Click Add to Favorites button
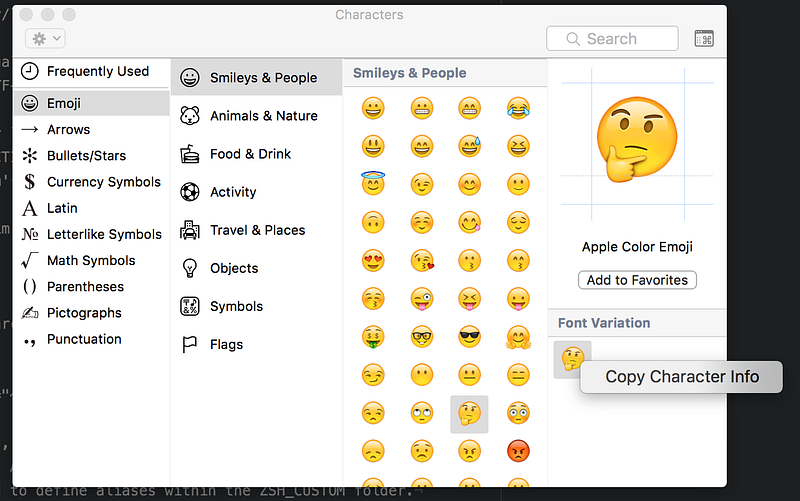Image resolution: width=800 pixels, height=501 pixels. 637,280
